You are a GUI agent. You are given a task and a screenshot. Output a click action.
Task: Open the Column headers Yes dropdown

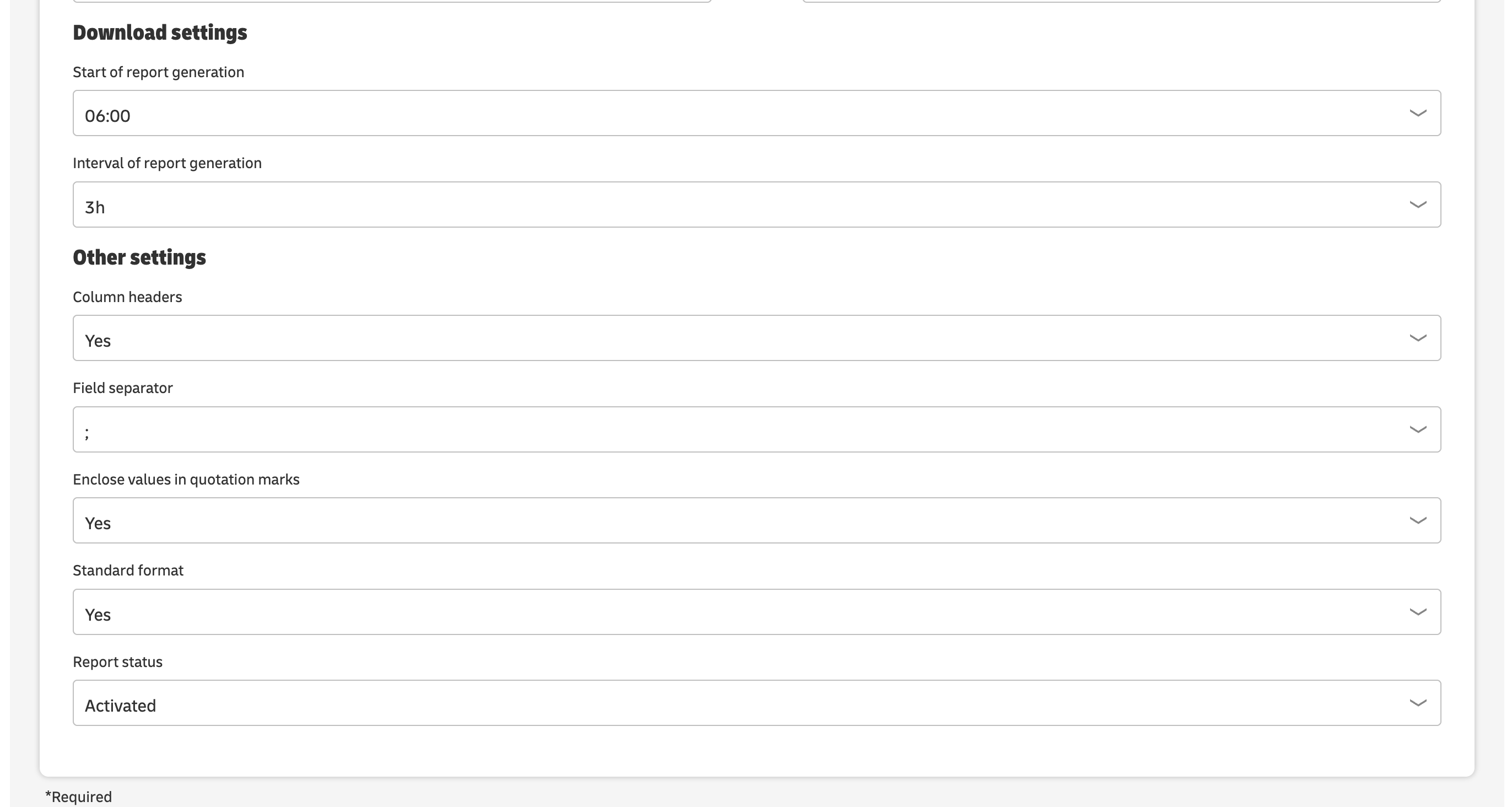coord(757,338)
